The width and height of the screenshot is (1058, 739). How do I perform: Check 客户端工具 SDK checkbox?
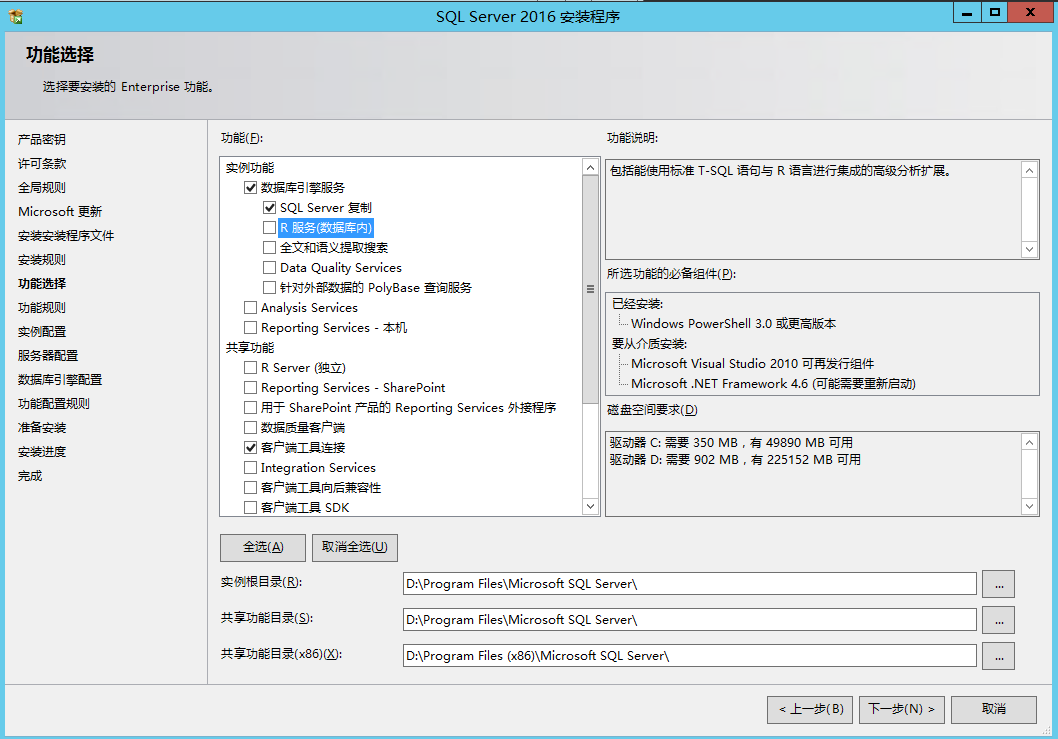click(250, 508)
